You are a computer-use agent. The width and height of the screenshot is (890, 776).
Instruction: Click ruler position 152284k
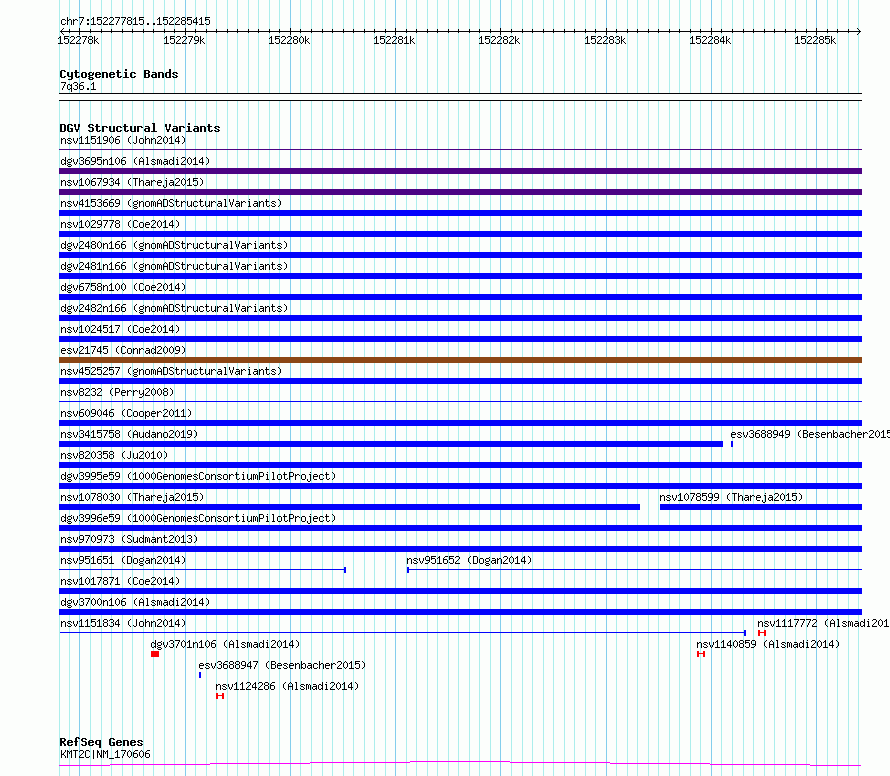pyautogui.click(x=710, y=40)
